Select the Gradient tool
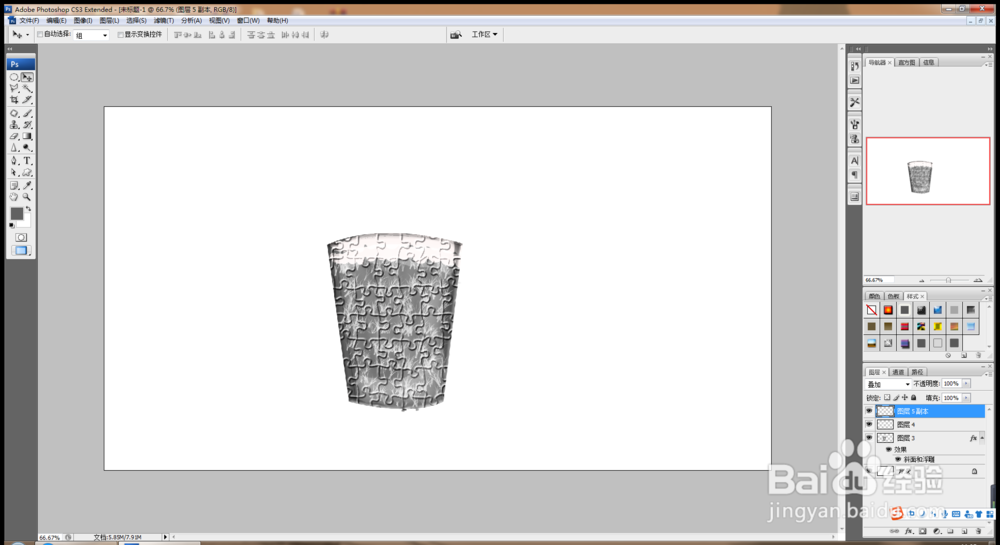Image resolution: width=1000 pixels, height=545 pixels. 27,136
